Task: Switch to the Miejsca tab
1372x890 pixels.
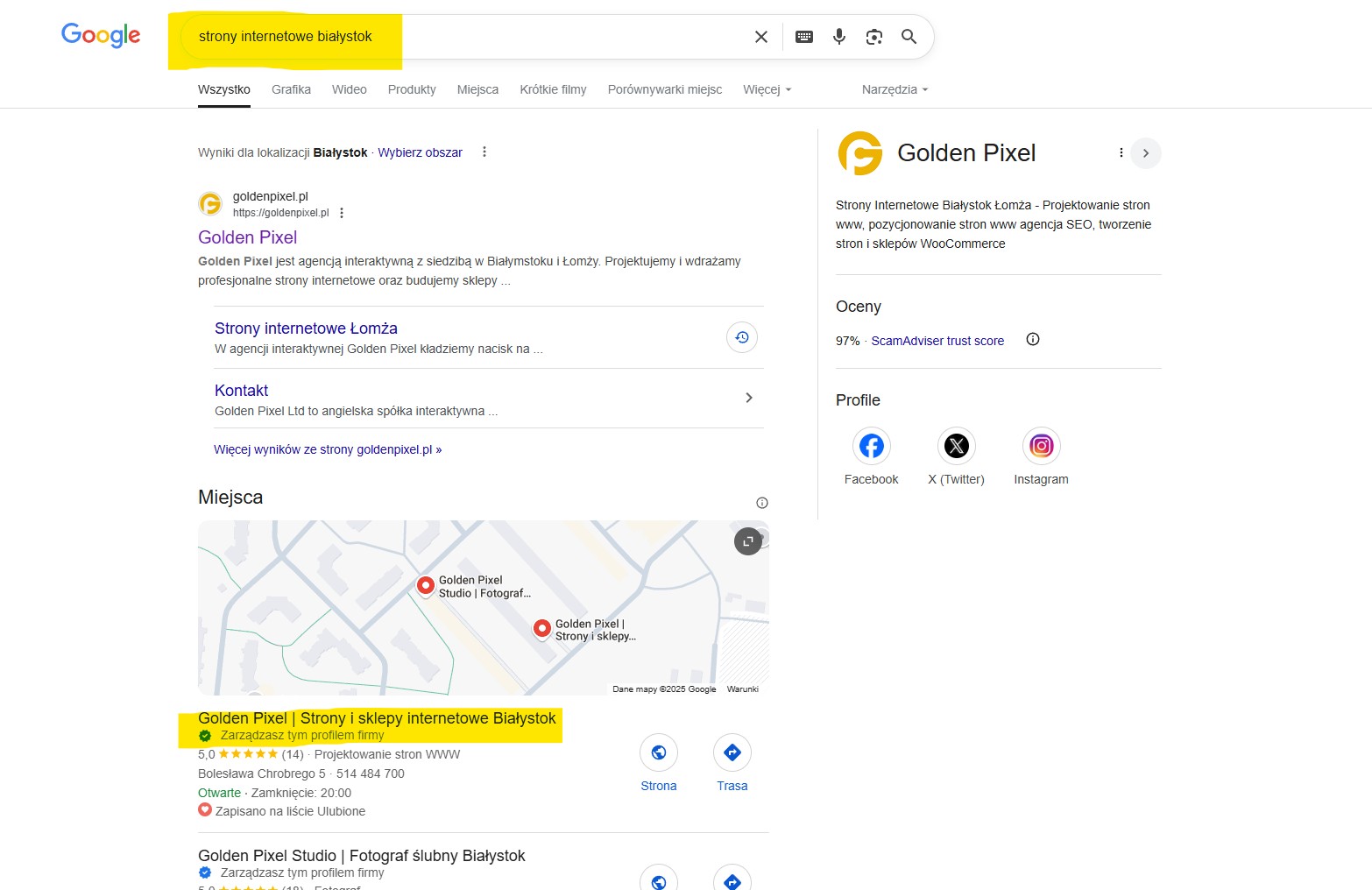Action: [x=477, y=89]
